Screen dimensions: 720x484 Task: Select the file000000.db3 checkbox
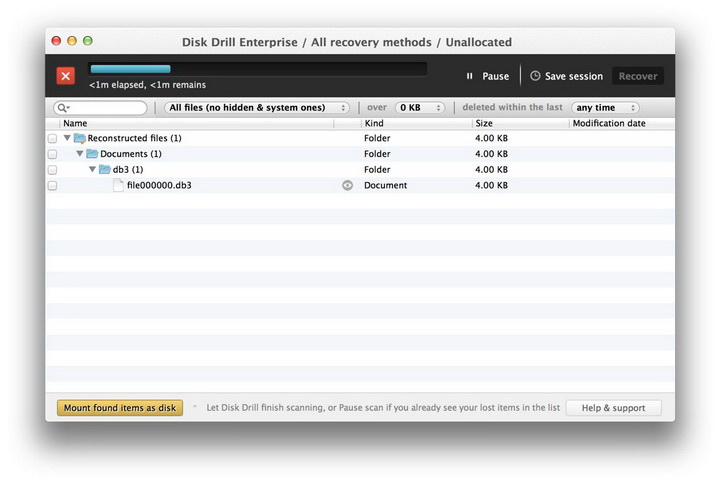[x=52, y=185]
